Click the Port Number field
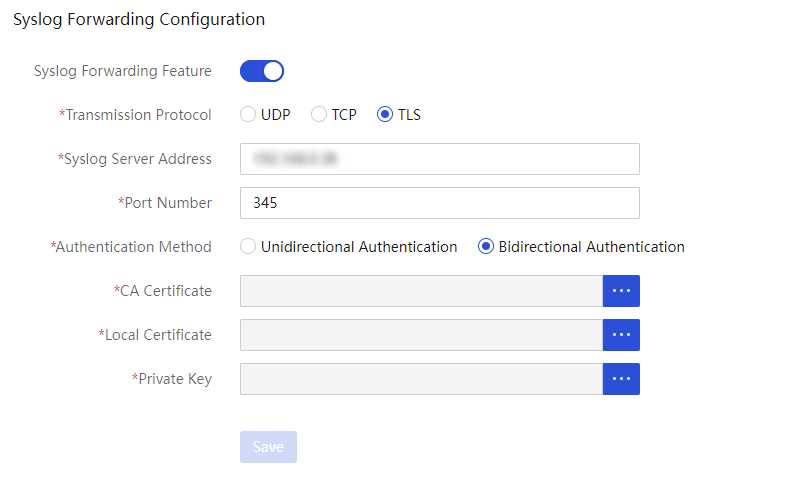This screenshot has height=481, width=785. pos(440,203)
